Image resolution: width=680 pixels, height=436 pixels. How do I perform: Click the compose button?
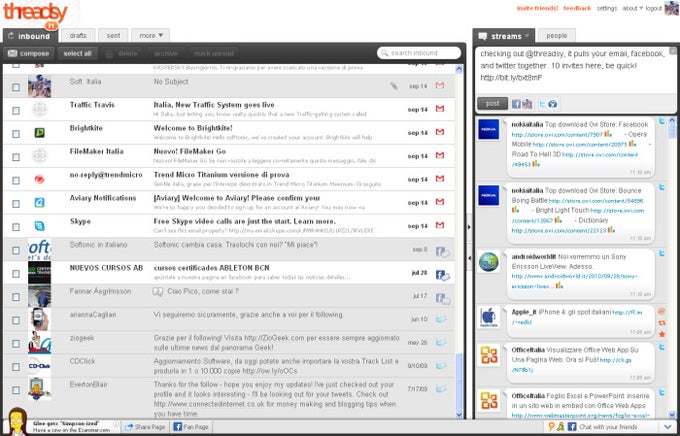point(29,53)
